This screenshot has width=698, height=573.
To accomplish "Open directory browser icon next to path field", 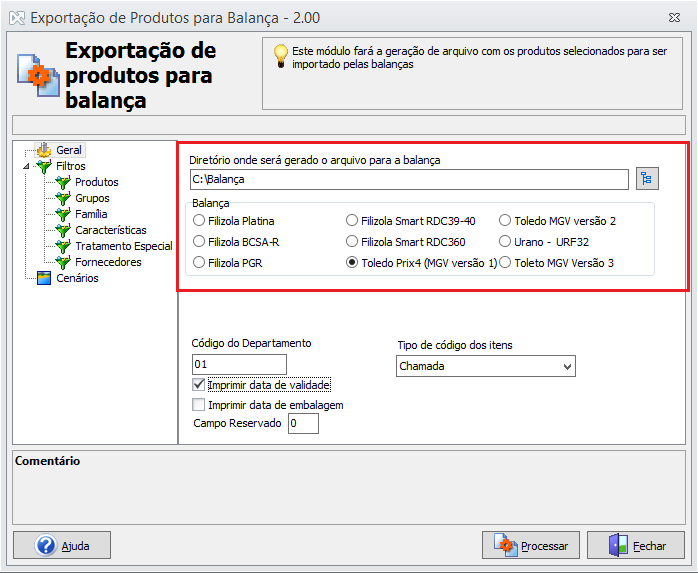I will pyautogui.click(x=647, y=179).
